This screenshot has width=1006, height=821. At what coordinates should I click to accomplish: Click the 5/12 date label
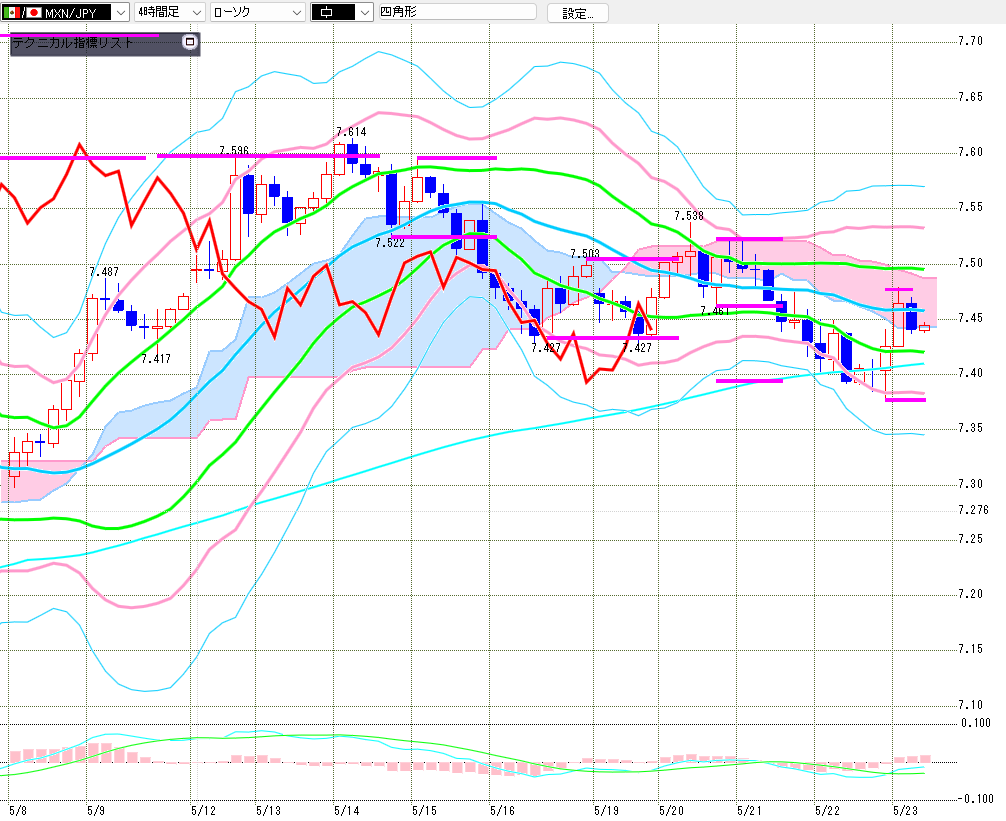point(203,811)
